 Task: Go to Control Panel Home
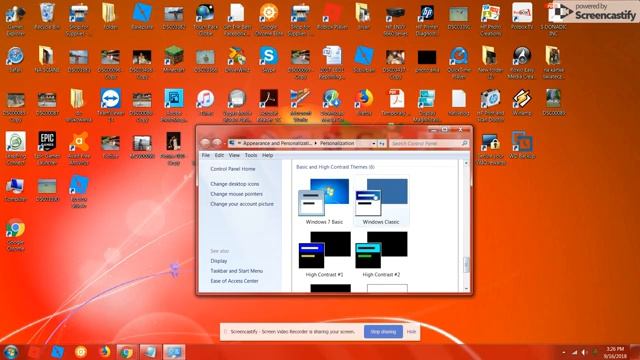233,169
